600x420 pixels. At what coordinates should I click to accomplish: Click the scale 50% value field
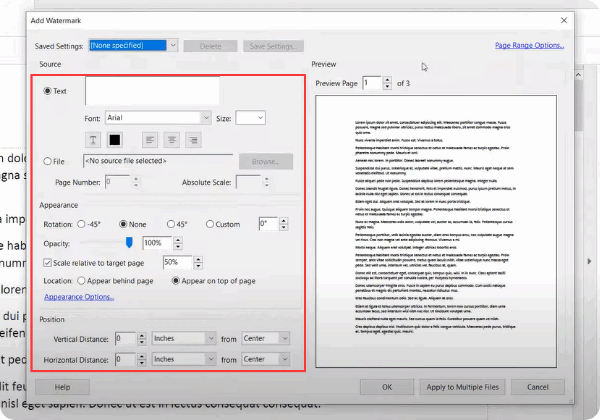point(178,262)
